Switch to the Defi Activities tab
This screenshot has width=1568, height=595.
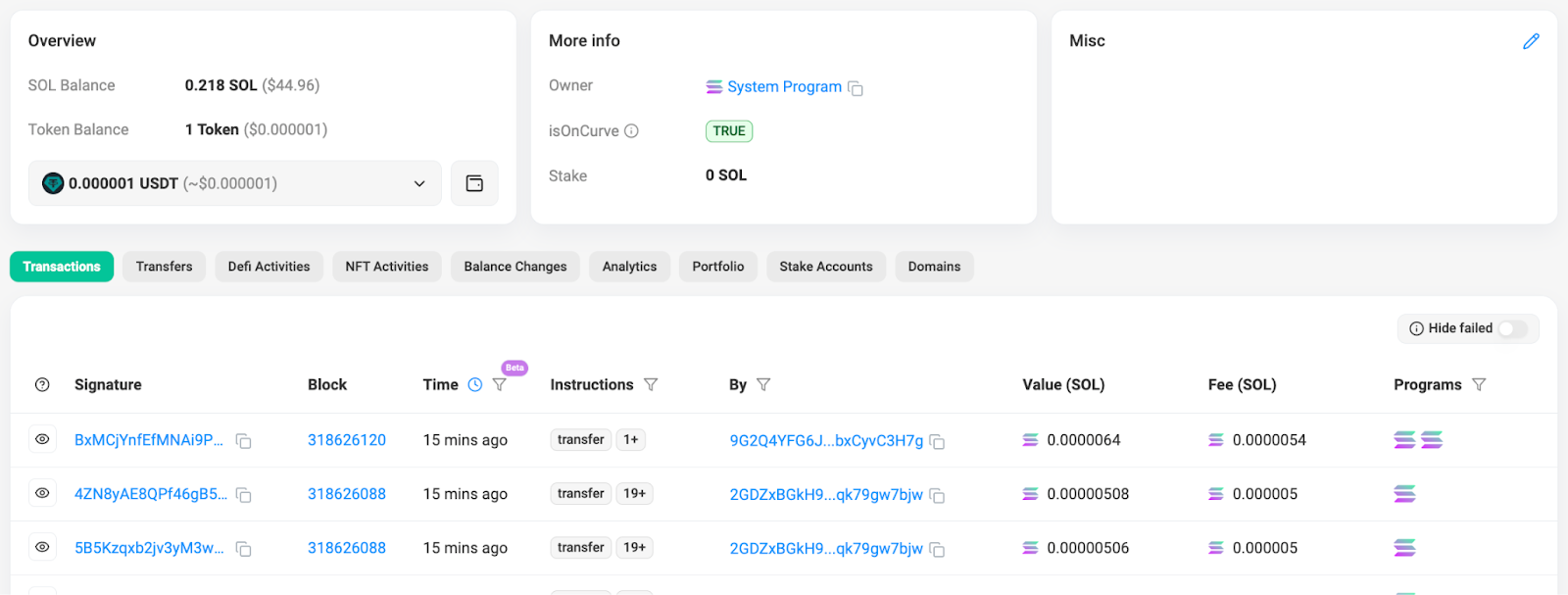pyautogui.click(x=269, y=267)
